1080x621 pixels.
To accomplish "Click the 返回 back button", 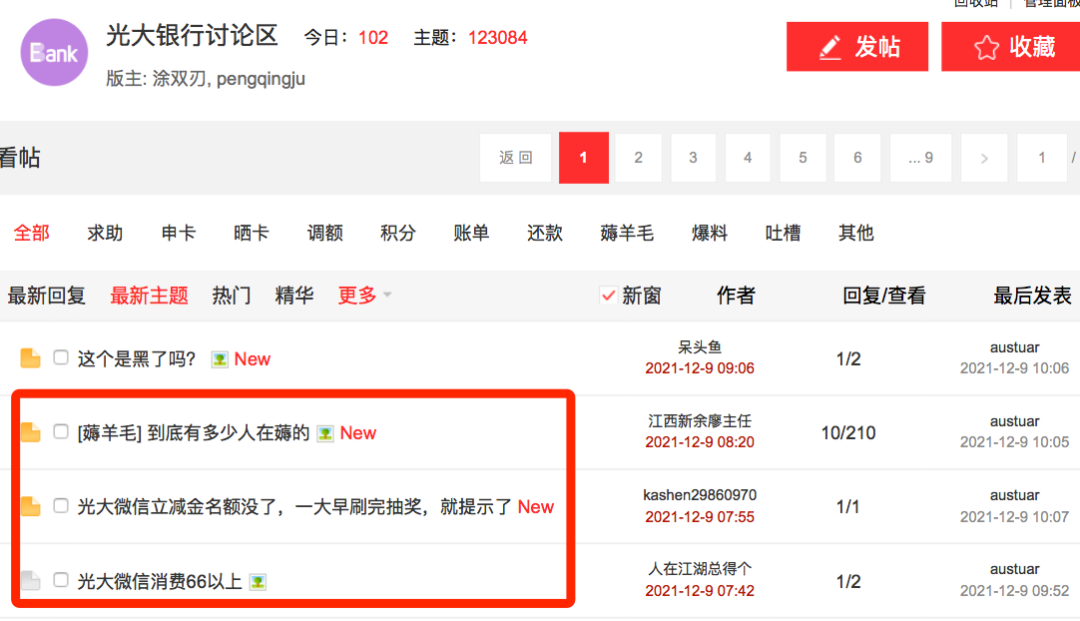I will click(x=516, y=158).
